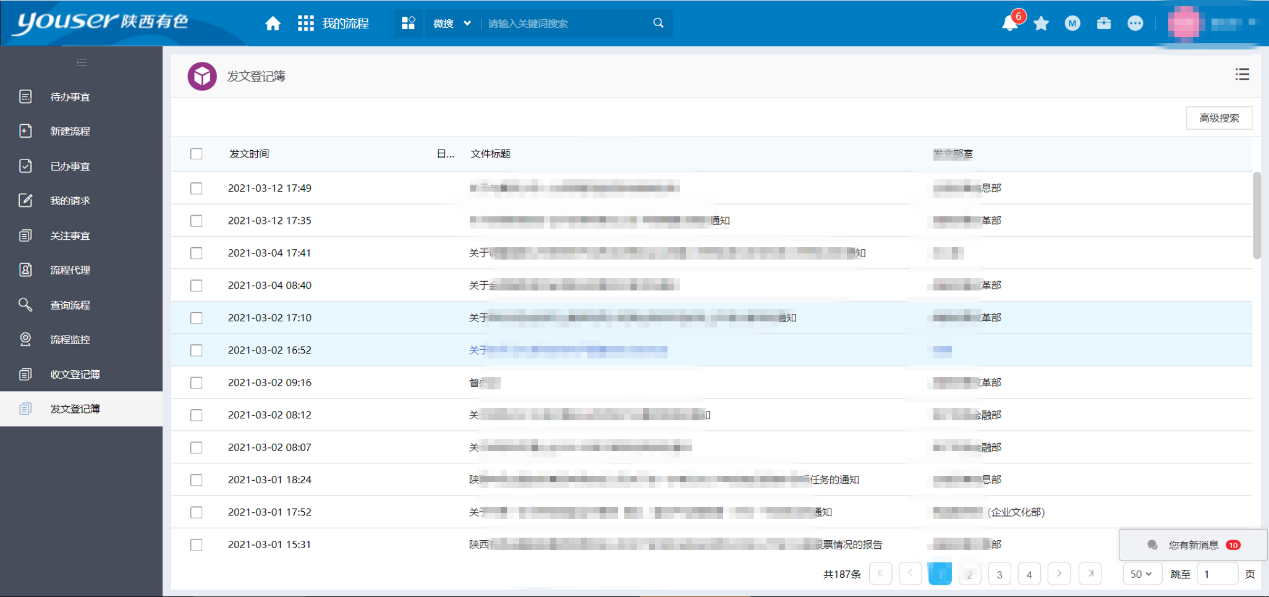Open the notifications bell

click(x=1010, y=23)
